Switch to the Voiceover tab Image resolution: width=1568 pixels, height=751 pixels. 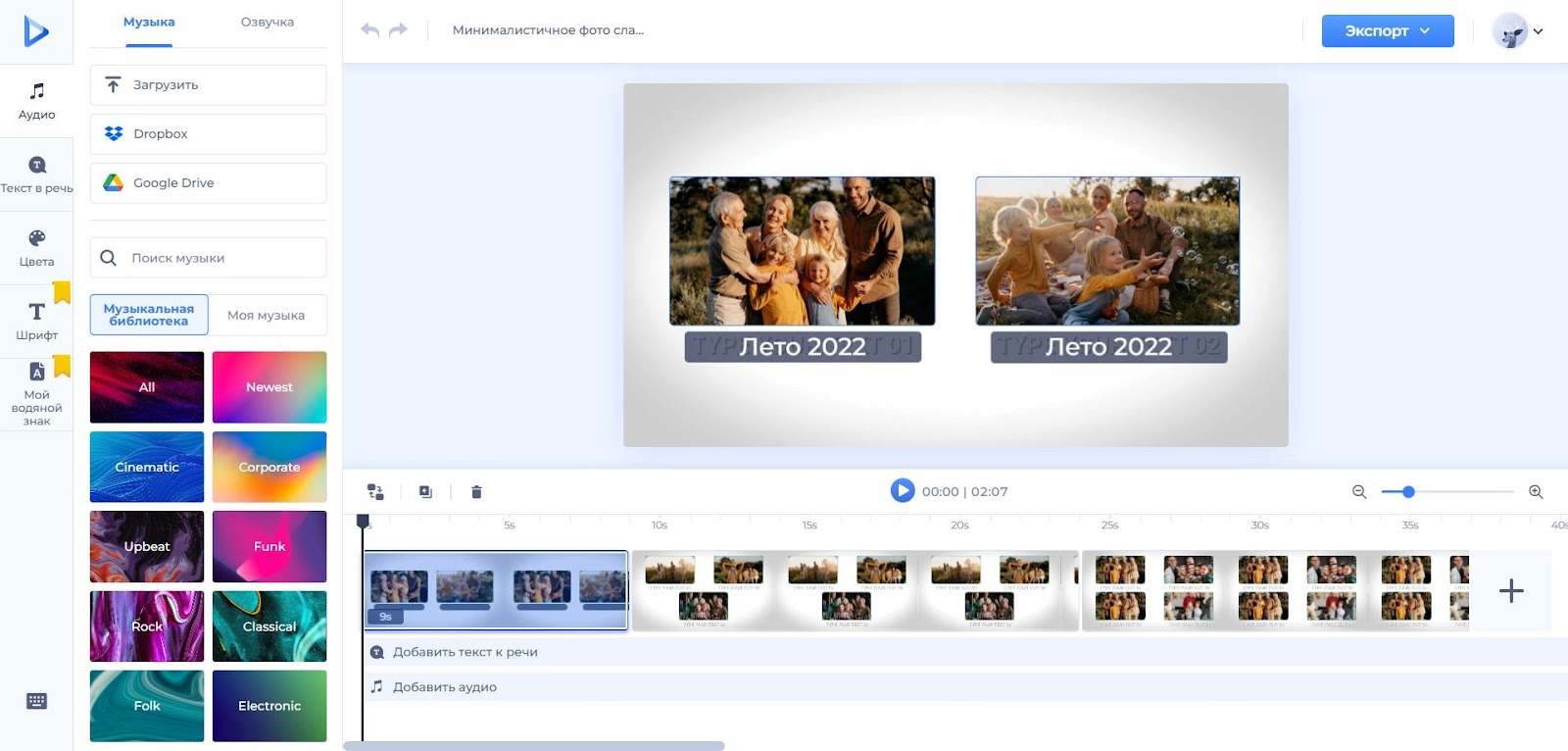267,23
